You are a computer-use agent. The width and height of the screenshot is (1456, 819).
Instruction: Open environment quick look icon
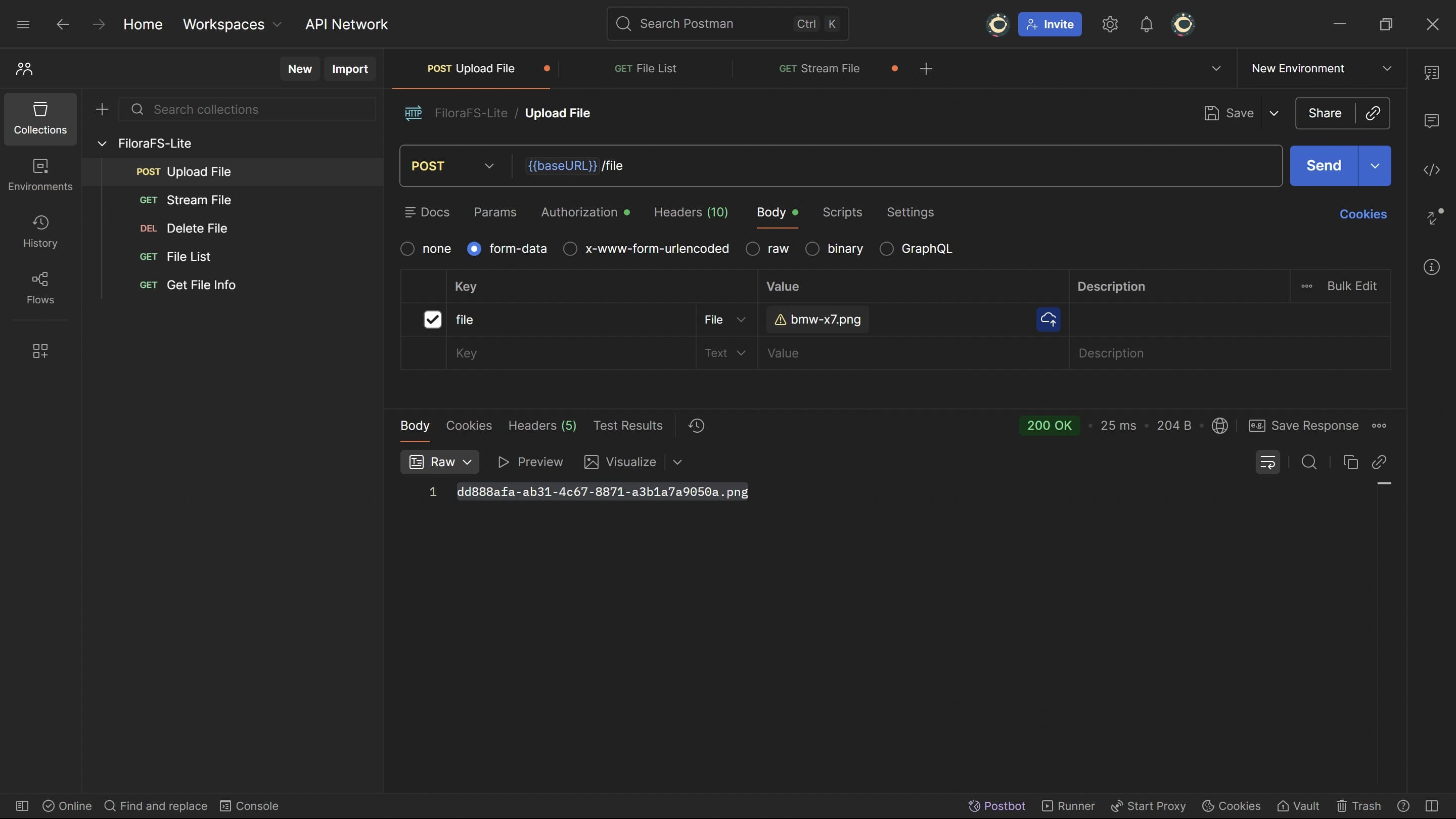tap(1431, 72)
